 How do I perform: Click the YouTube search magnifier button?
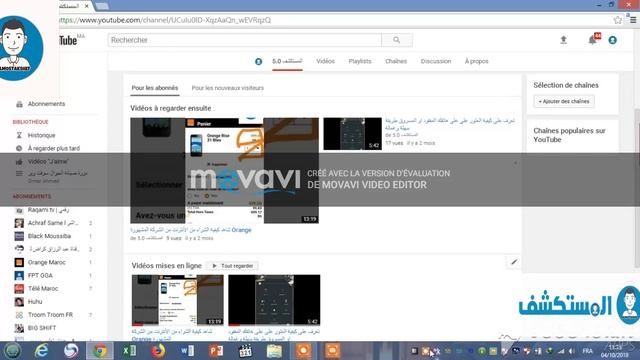pos(397,40)
